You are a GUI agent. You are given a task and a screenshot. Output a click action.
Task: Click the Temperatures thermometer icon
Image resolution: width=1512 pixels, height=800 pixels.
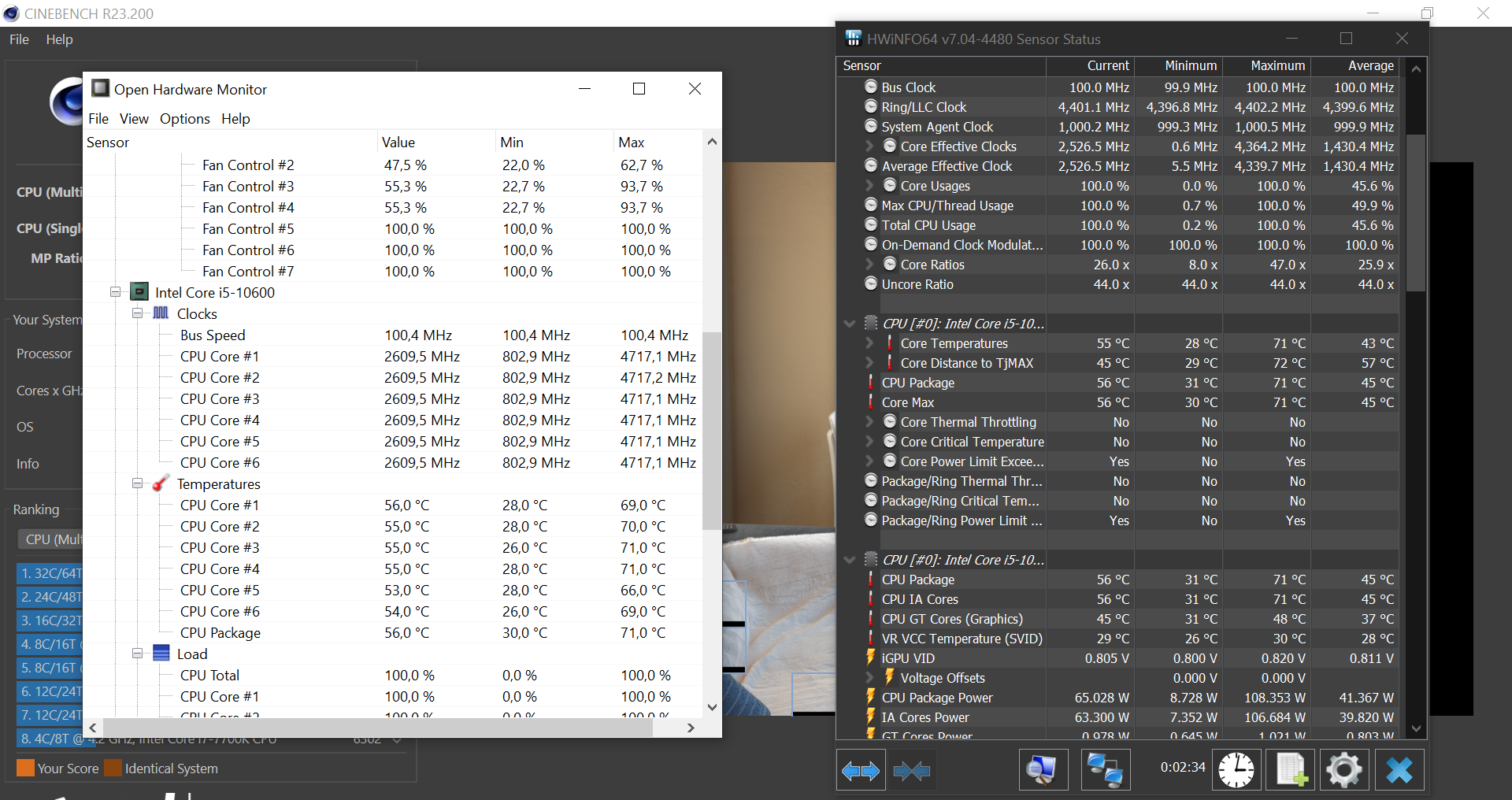coord(161,483)
